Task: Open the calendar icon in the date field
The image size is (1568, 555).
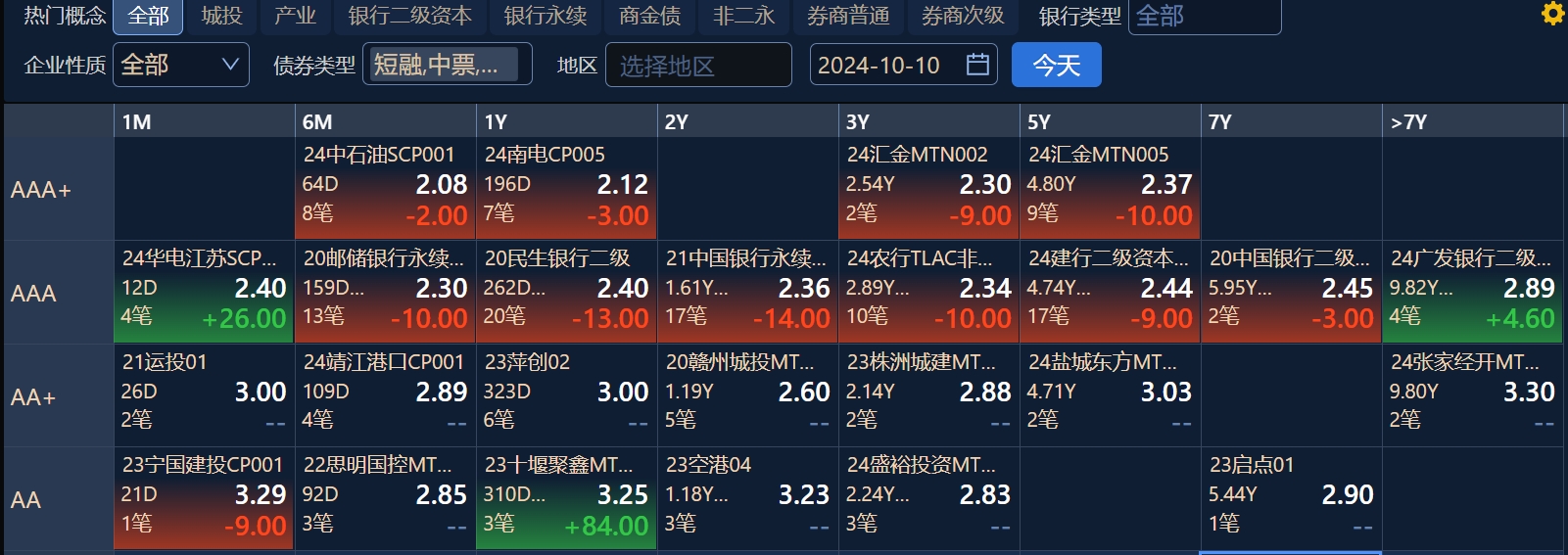Action: coord(977,65)
